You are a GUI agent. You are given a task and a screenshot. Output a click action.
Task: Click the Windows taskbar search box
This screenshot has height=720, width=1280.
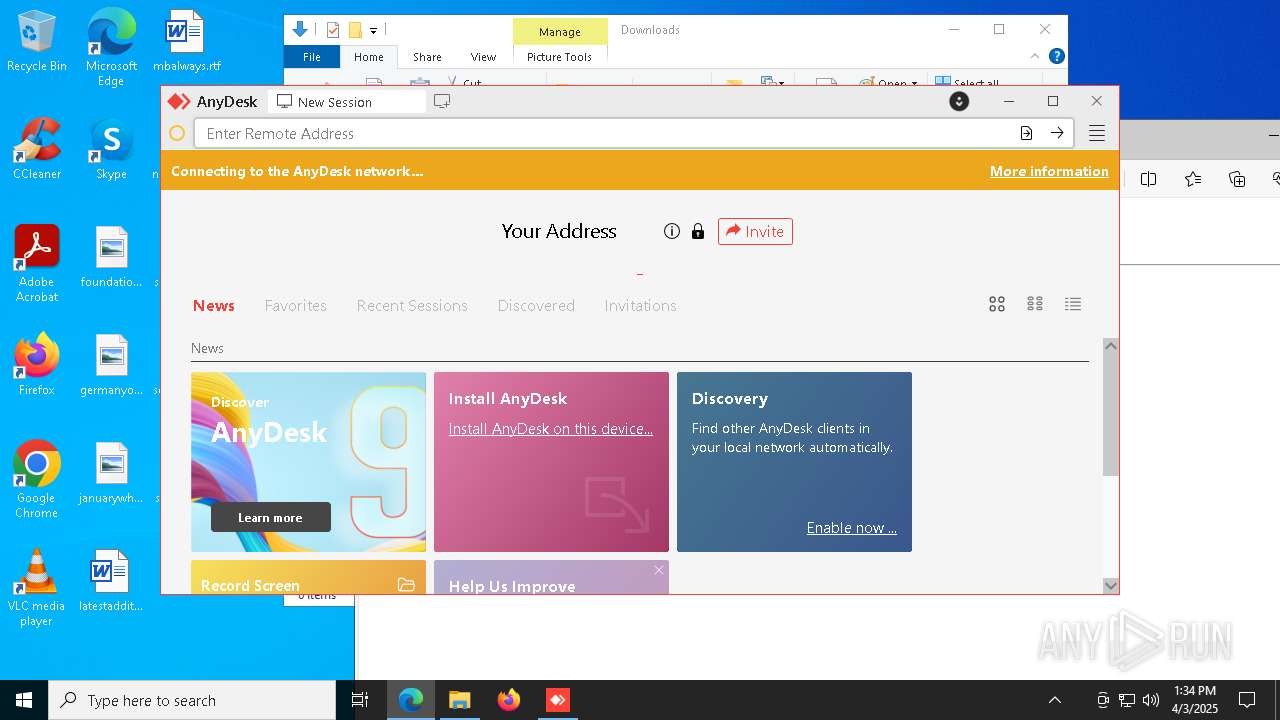coord(192,700)
